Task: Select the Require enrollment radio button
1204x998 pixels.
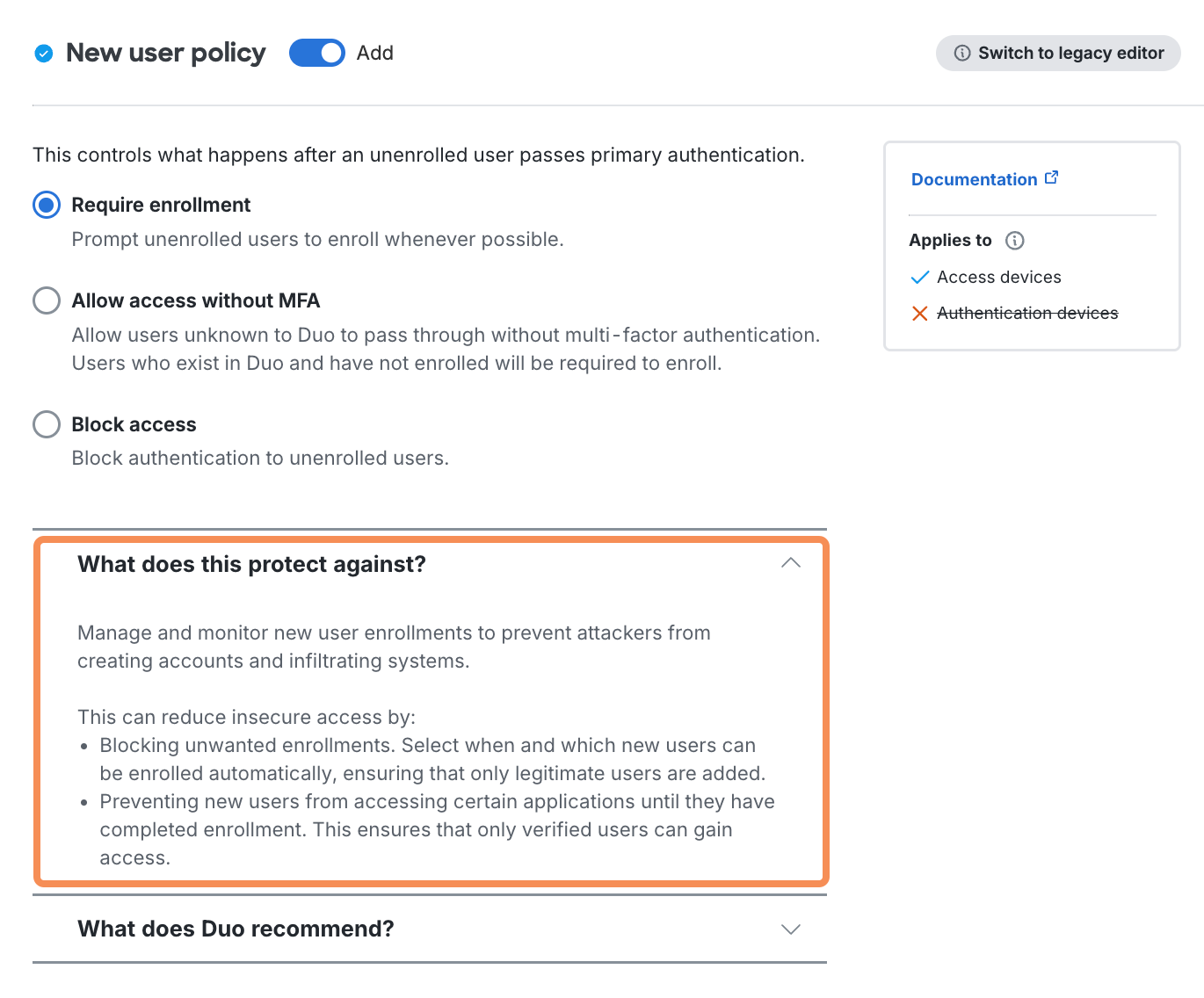Action: click(x=47, y=205)
